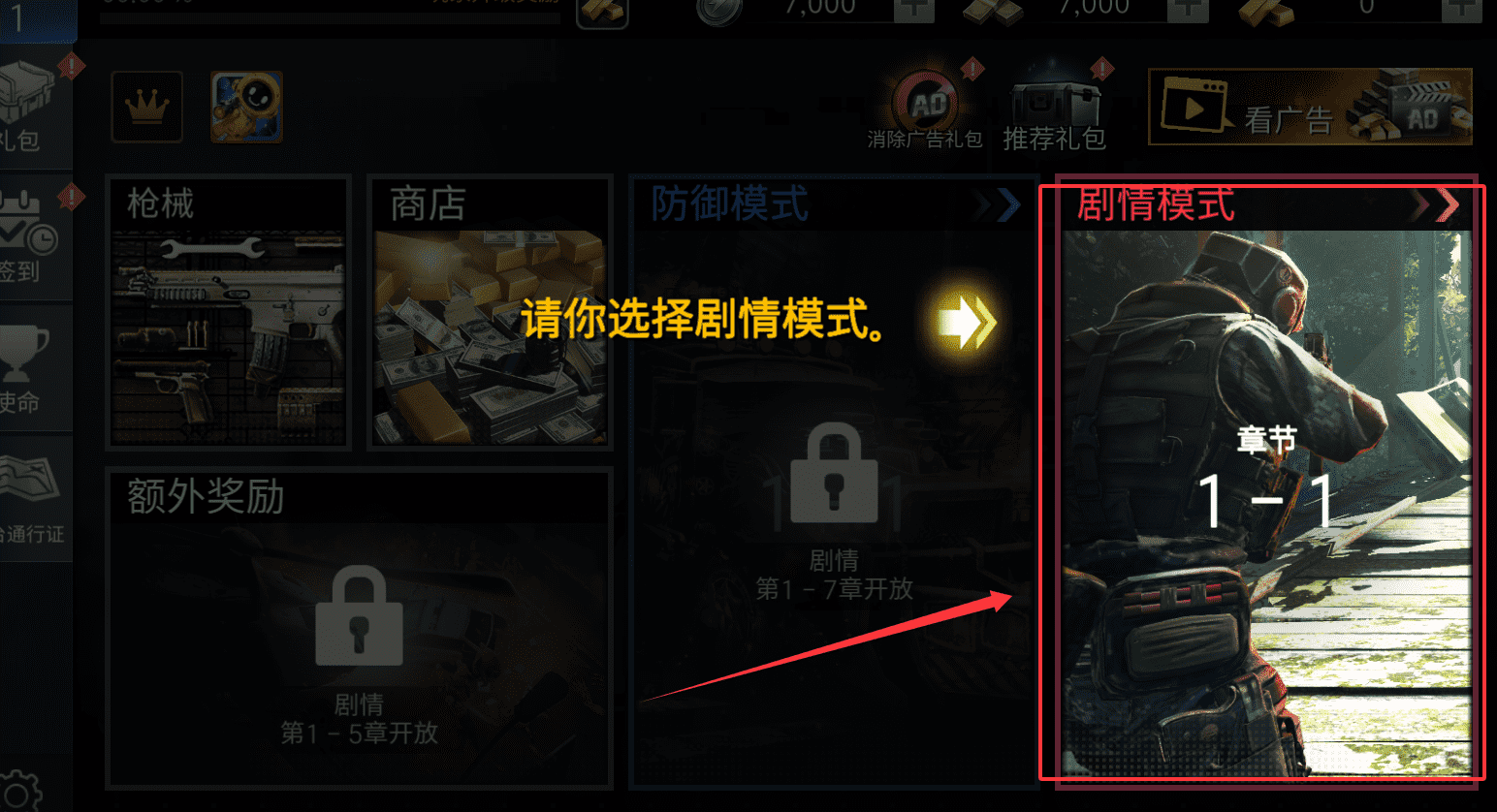1497x812 pixels.
Task: Tap the locked 额外奖励 padlock
Action: [x=360, y=616]
